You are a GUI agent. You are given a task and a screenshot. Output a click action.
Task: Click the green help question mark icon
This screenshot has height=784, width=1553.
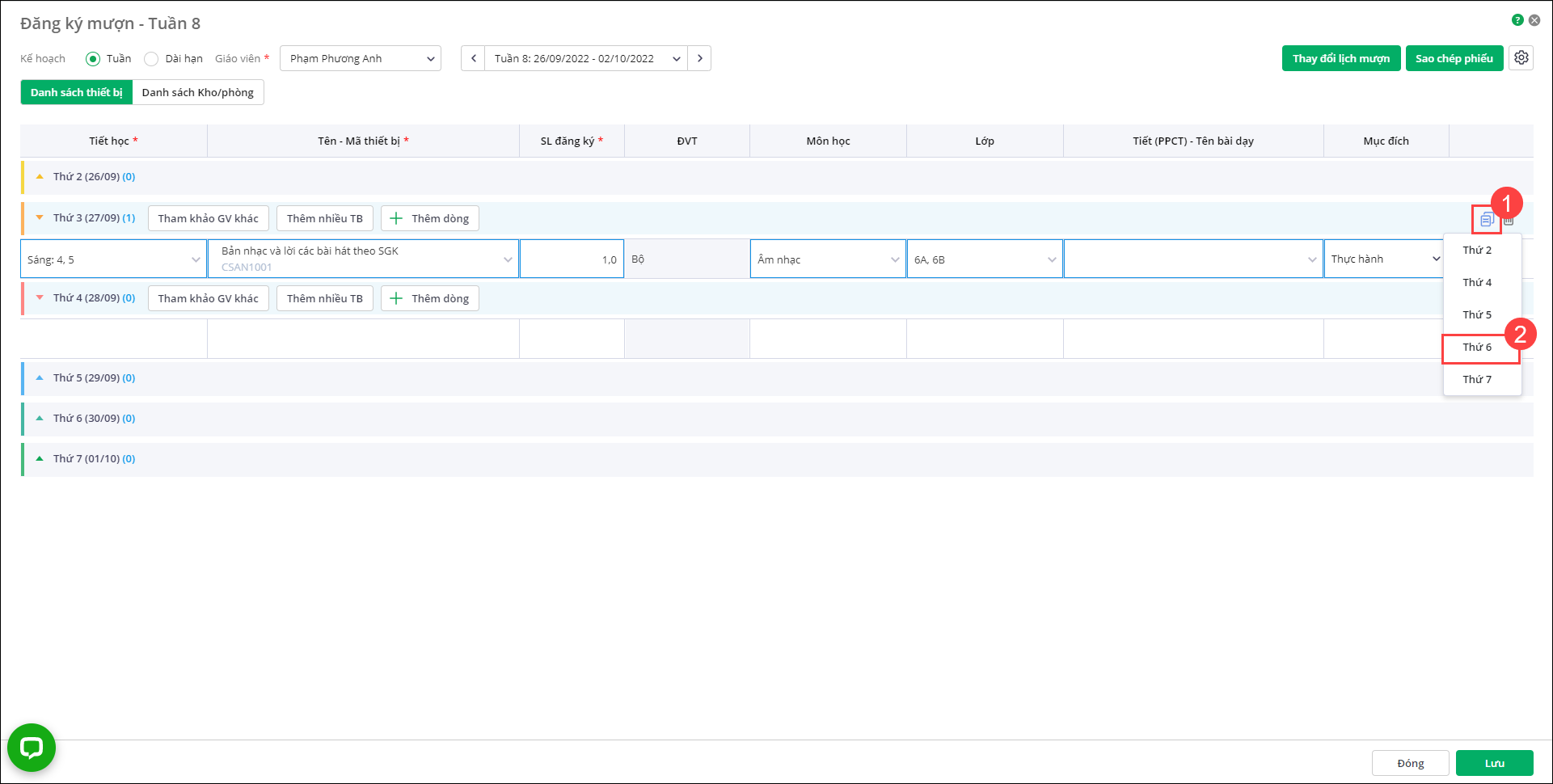click(1517, 20)
